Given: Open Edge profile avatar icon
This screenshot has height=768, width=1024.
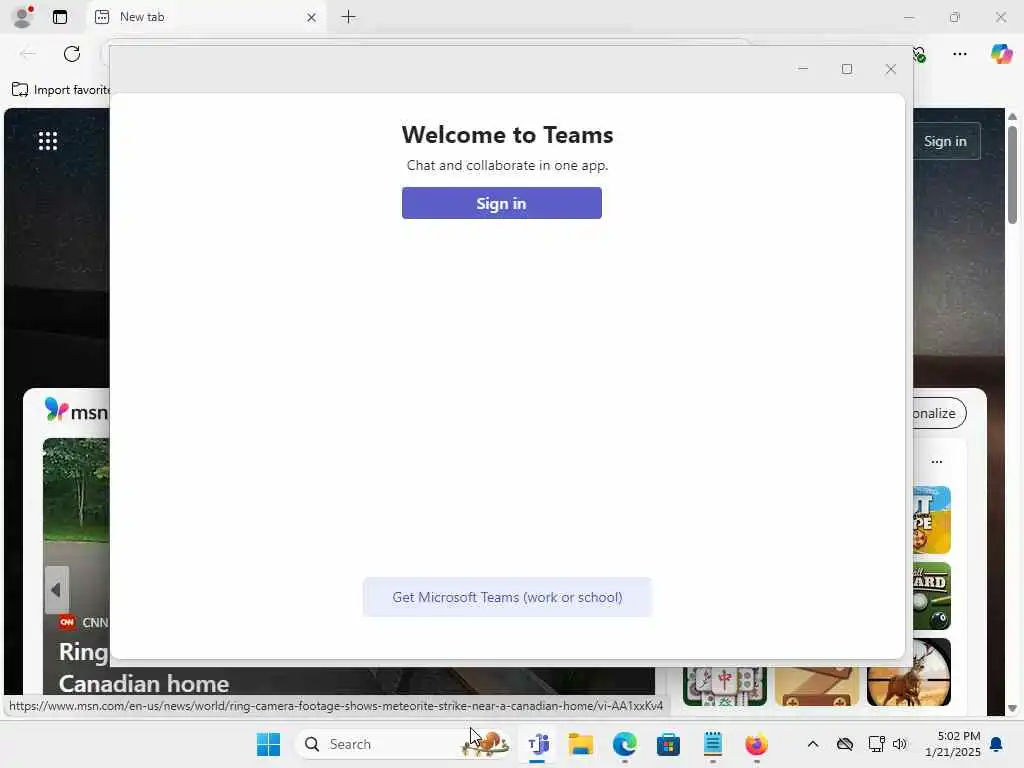Looking at the screenshot, I should (x=23, y=17).
